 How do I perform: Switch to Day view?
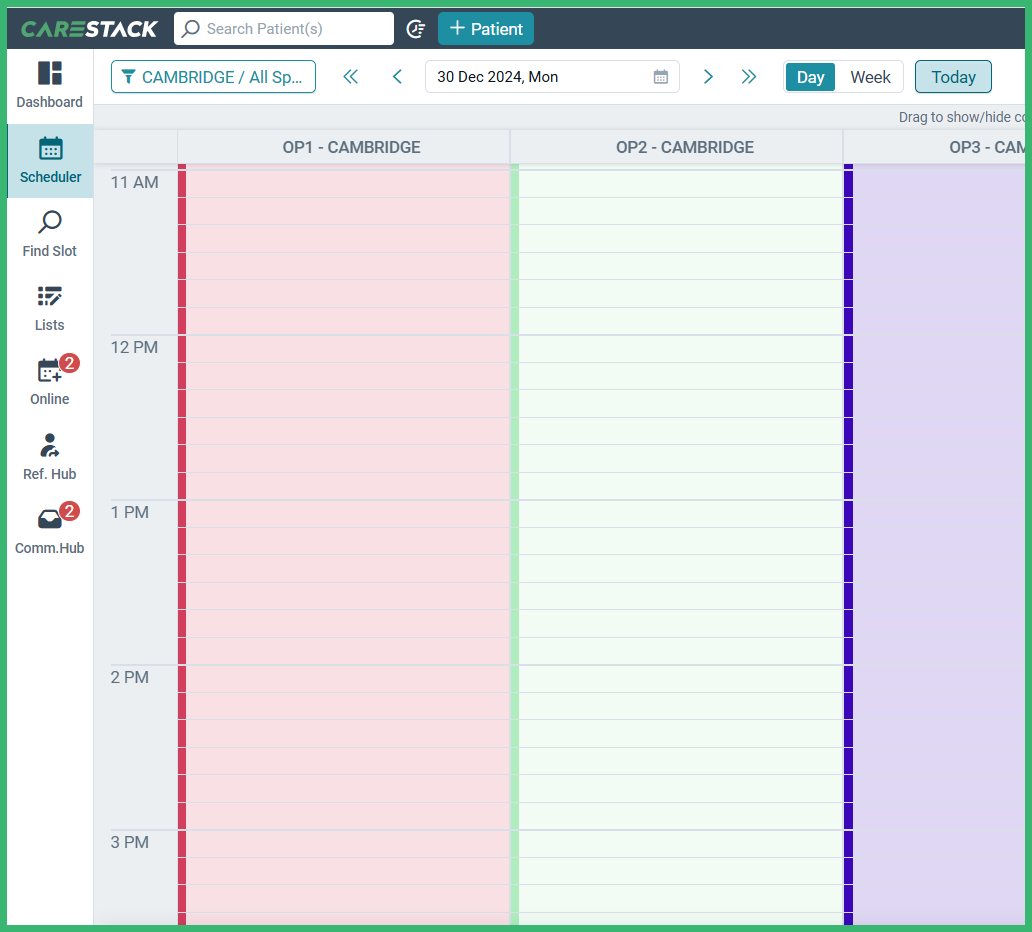[x=810, y=77]
